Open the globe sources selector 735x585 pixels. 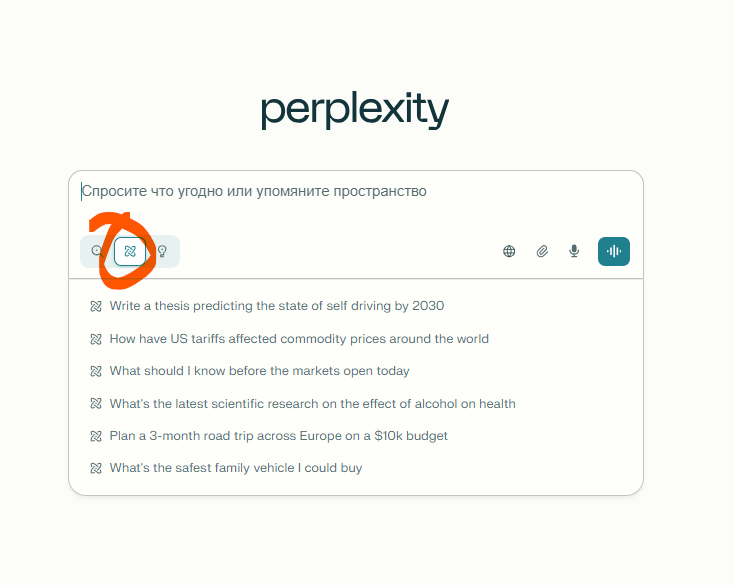[509, 251]
